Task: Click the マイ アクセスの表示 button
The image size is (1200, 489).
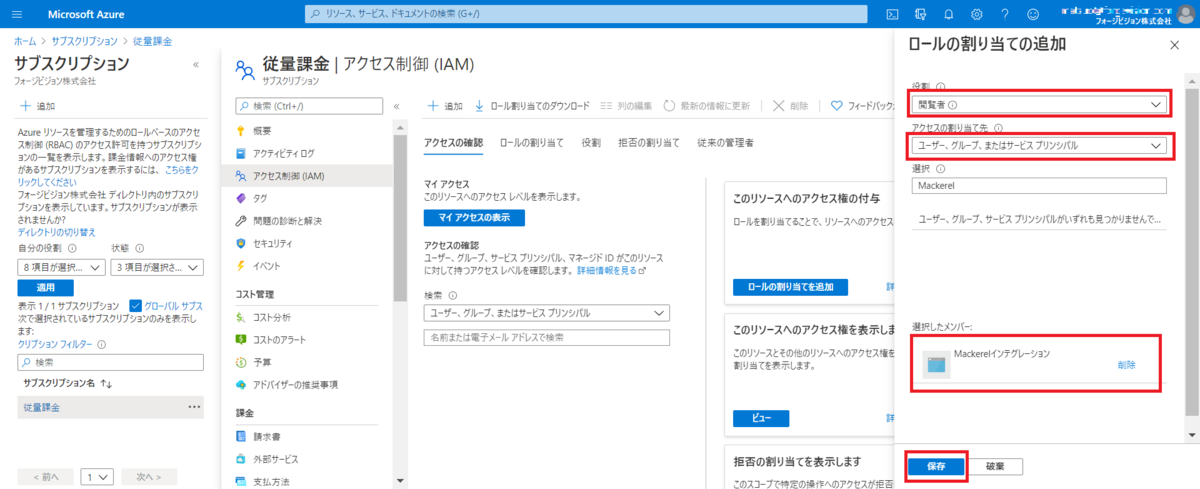Action: click(474, 217)
